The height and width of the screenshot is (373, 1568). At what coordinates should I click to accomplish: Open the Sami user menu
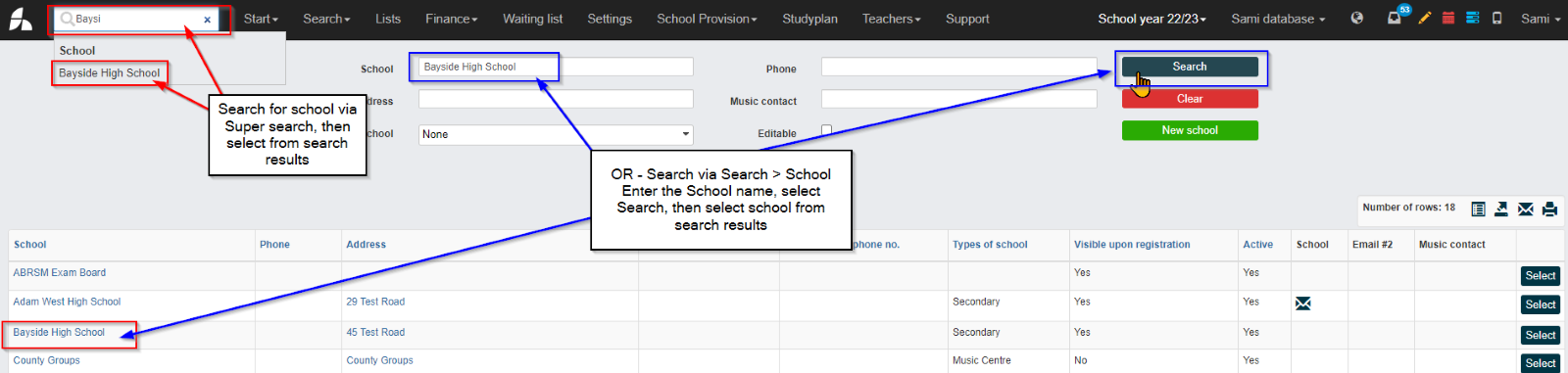(x=1541, y=19)
